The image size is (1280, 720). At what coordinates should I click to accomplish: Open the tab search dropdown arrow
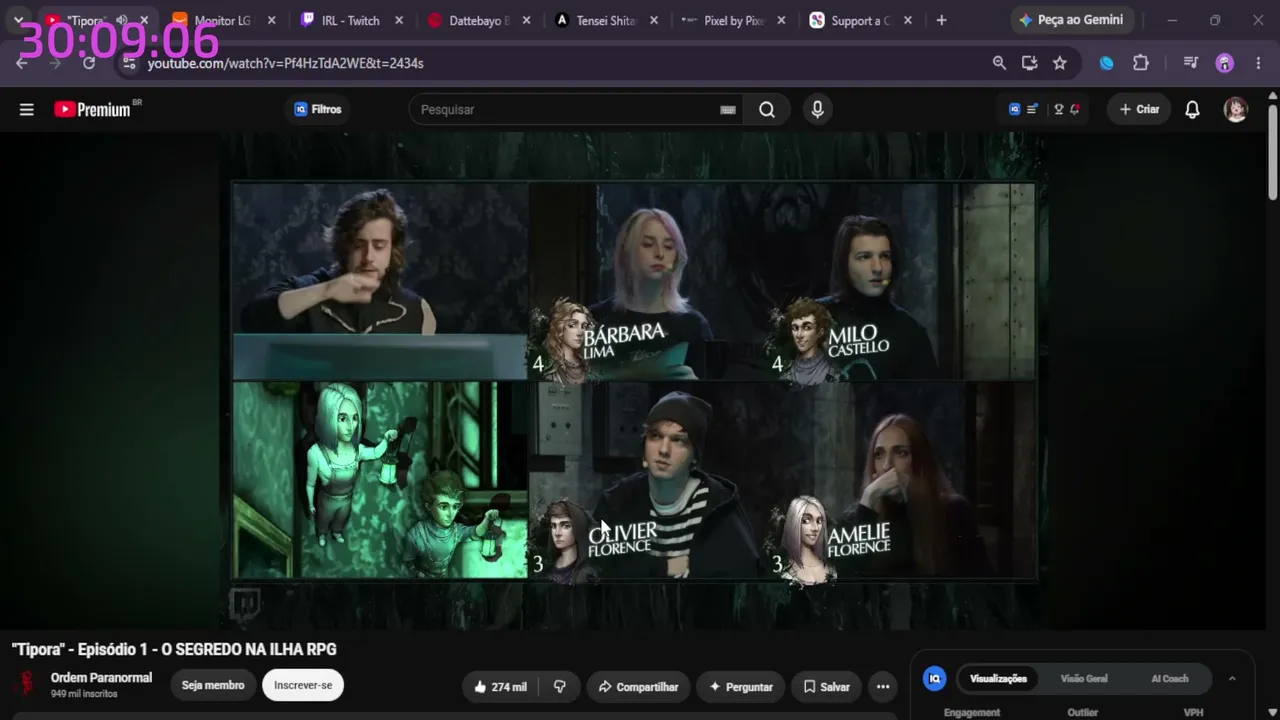point(18,20)
